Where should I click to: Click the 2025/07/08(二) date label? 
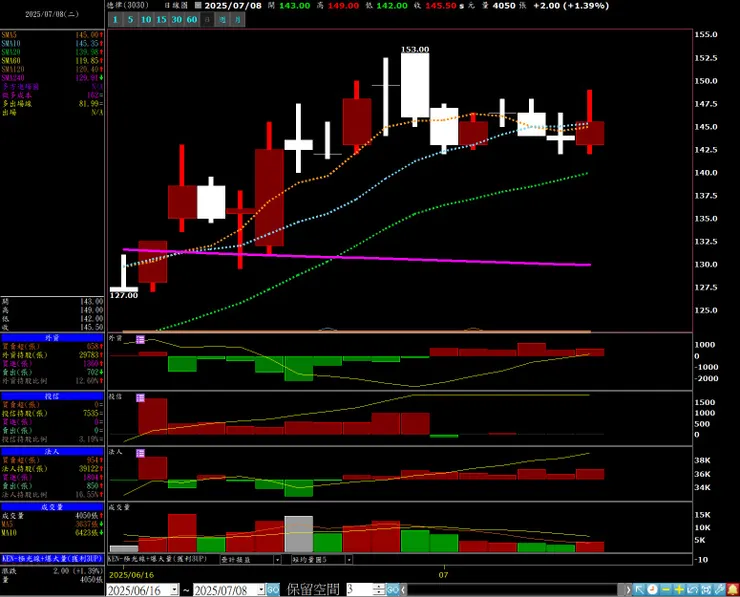click(52, 14)
